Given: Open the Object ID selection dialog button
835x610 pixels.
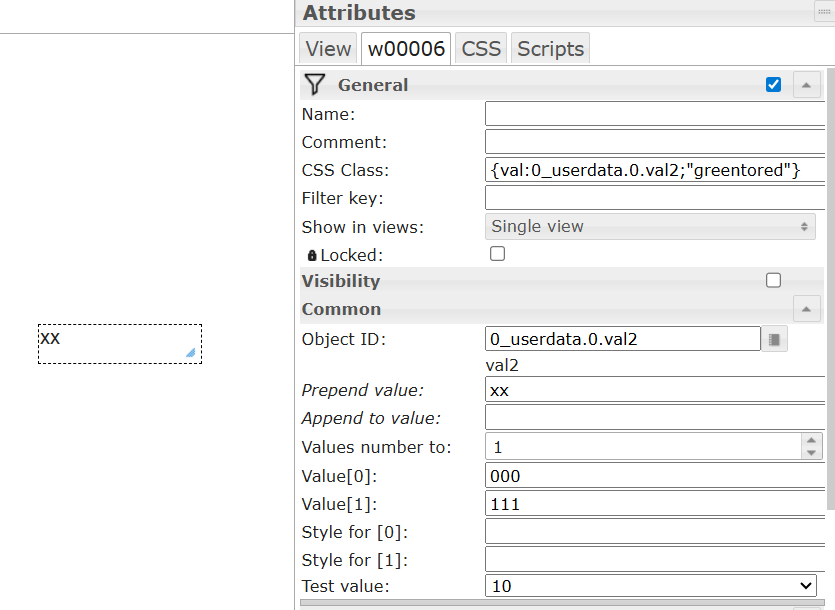Looking at the screenshot, I should (775, 339).
